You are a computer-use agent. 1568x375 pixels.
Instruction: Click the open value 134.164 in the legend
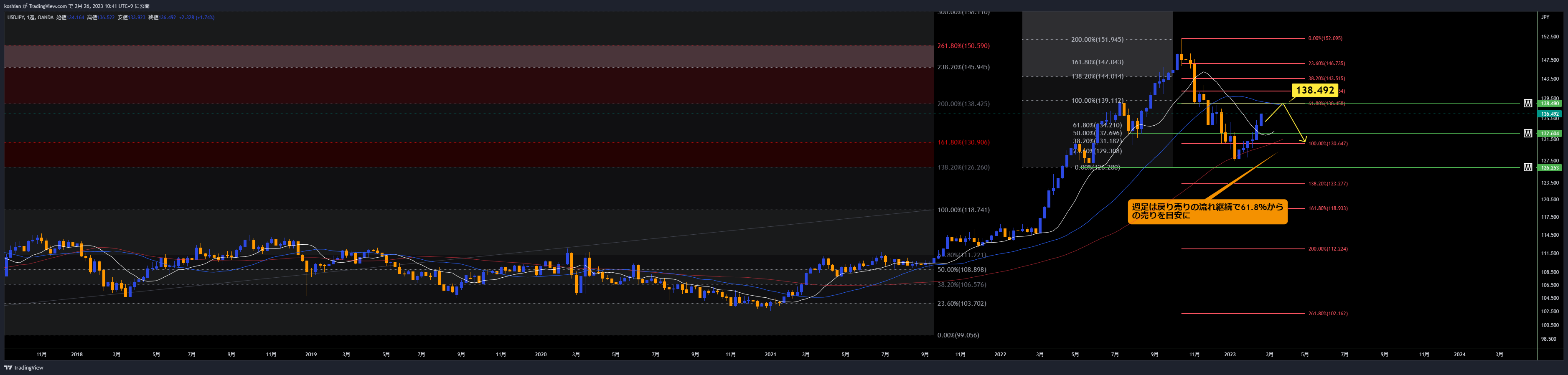pos(76,18)
